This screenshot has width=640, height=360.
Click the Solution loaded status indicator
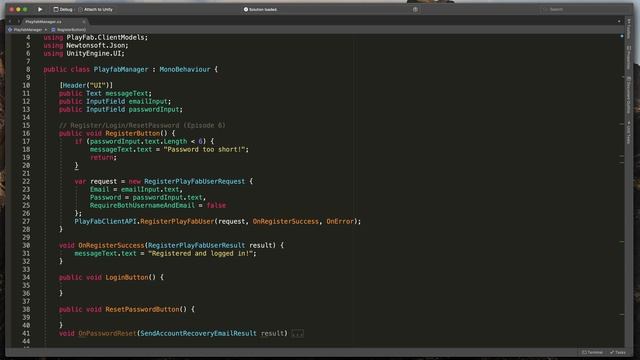click(x=261, y=9)
